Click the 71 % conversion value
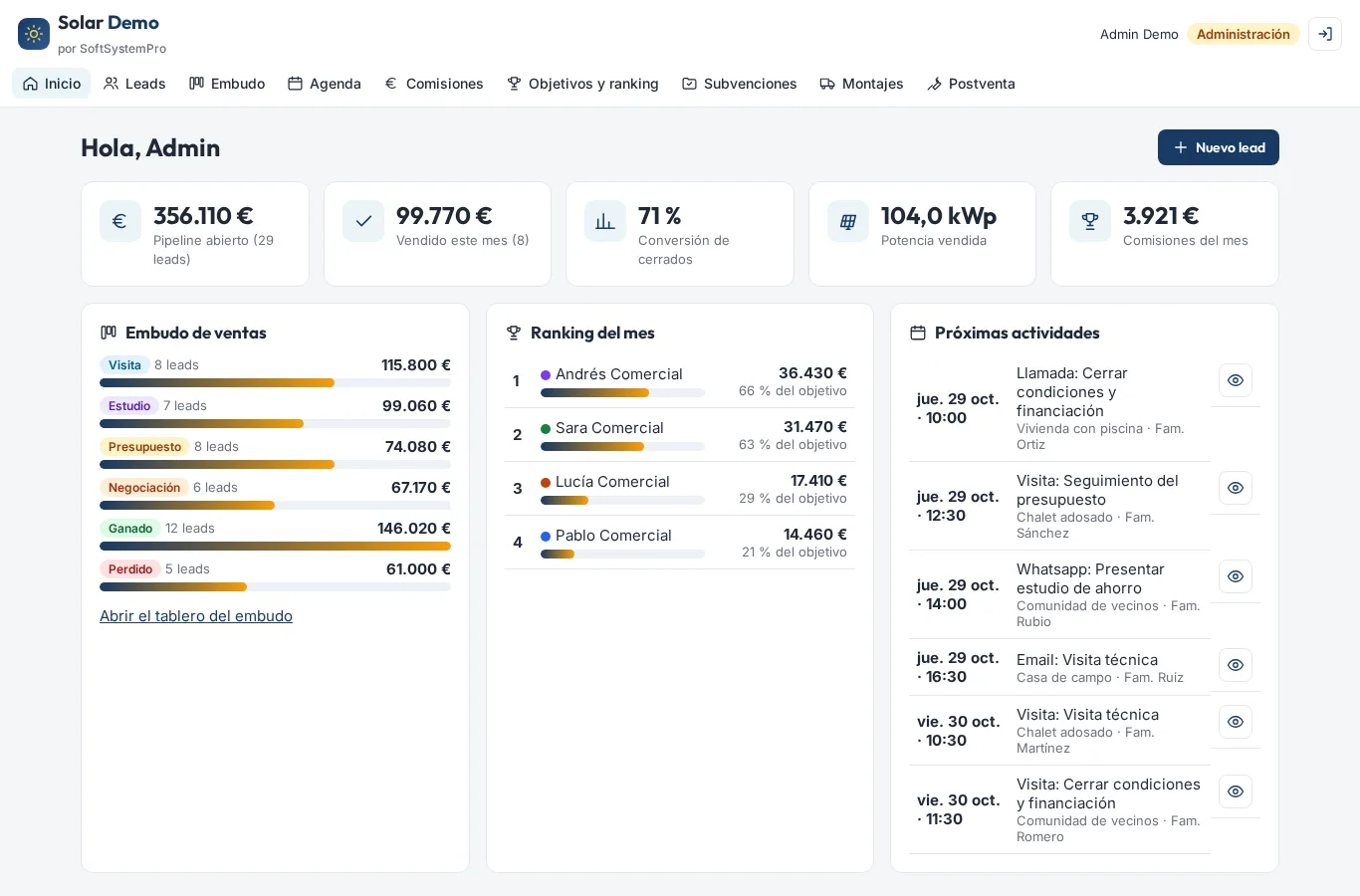This screenshot has height=896, width=1360. [660, 216]
